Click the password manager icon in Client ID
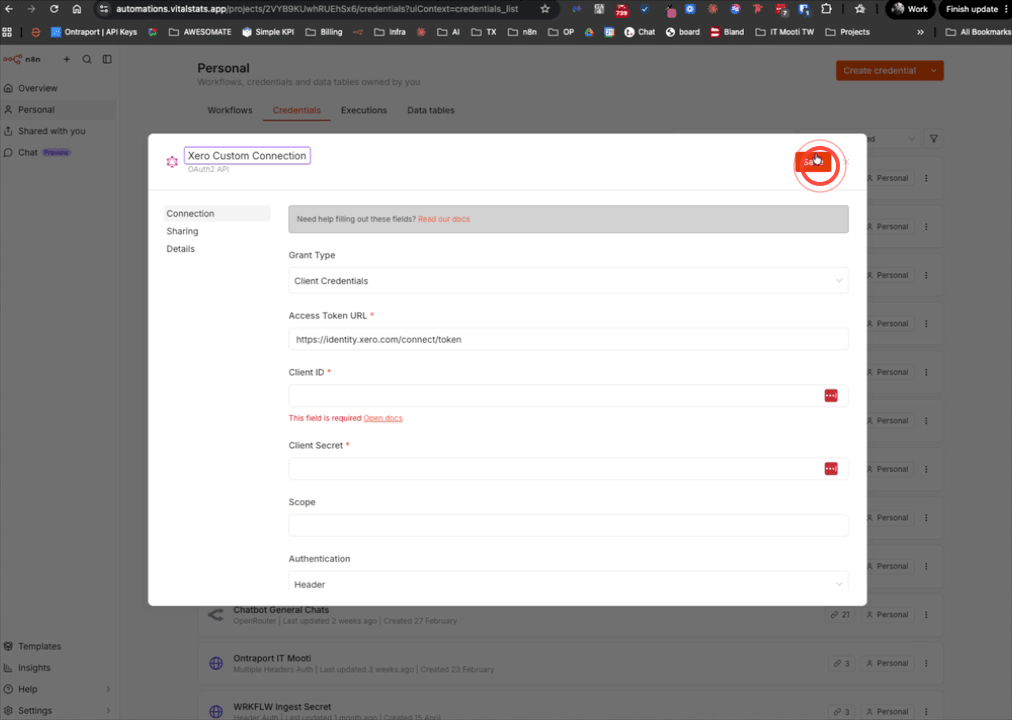Viewport: 1012px width, 720px height. [x=831, y=395]
